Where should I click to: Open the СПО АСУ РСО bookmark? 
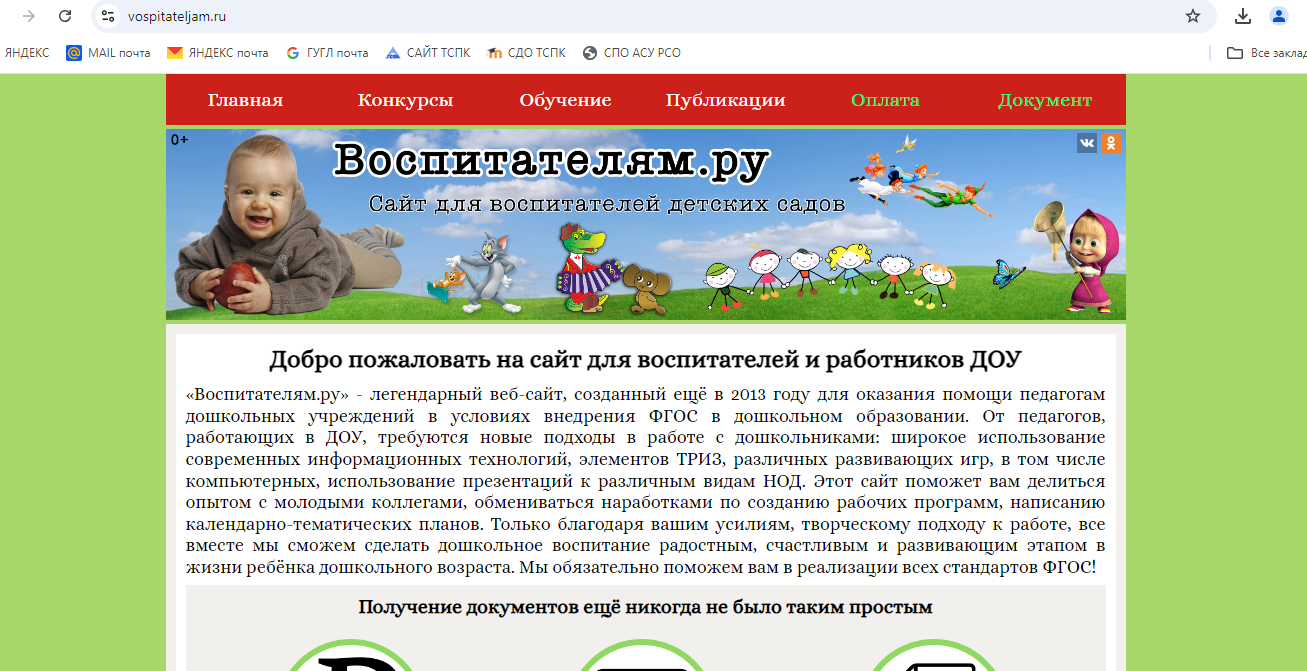632,53
